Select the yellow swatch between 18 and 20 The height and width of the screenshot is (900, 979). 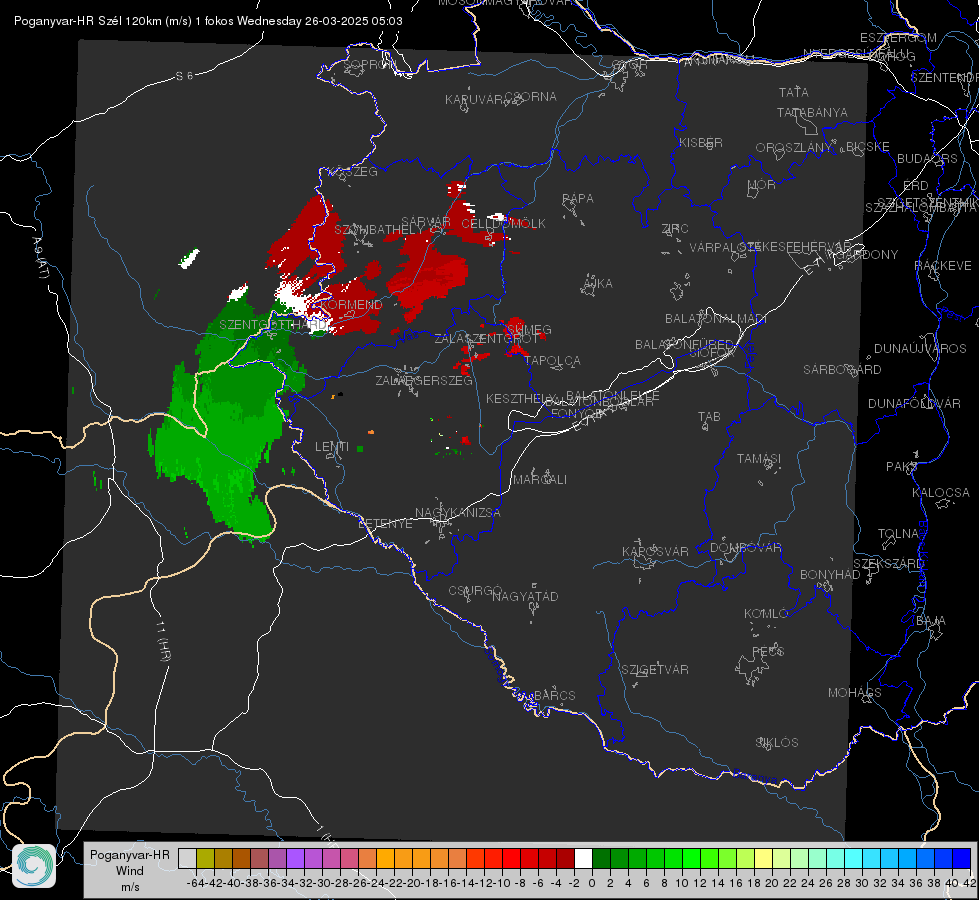click(x=763, y=858)
